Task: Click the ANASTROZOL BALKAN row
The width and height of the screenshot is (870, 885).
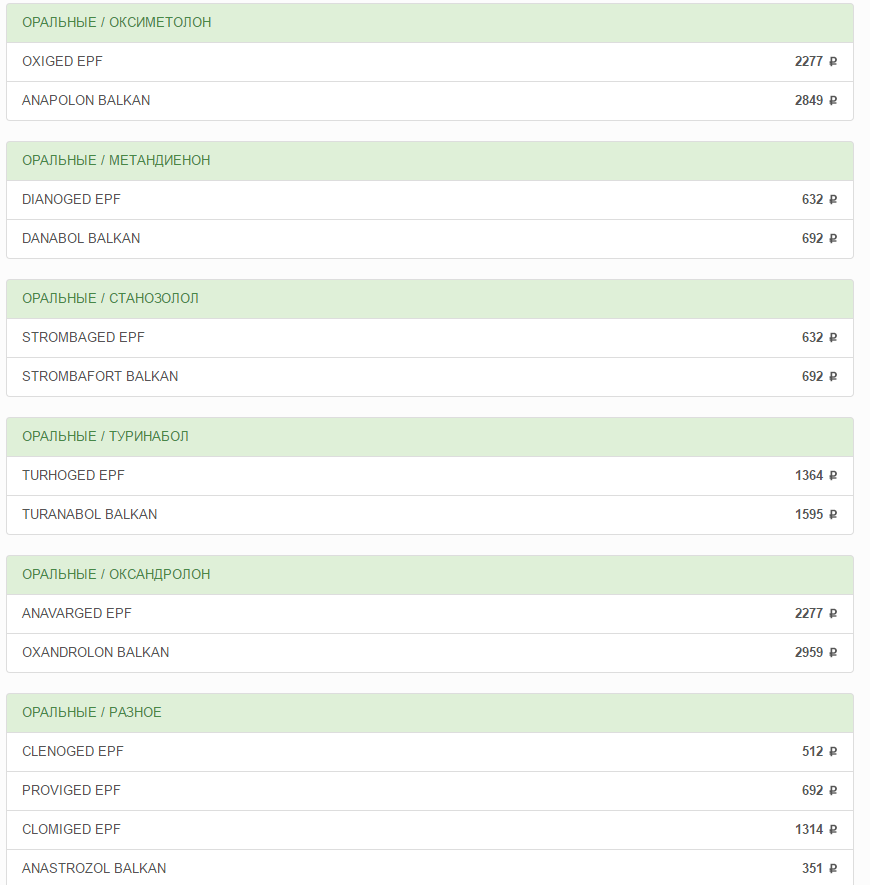Action: click(x=94, y=869)
